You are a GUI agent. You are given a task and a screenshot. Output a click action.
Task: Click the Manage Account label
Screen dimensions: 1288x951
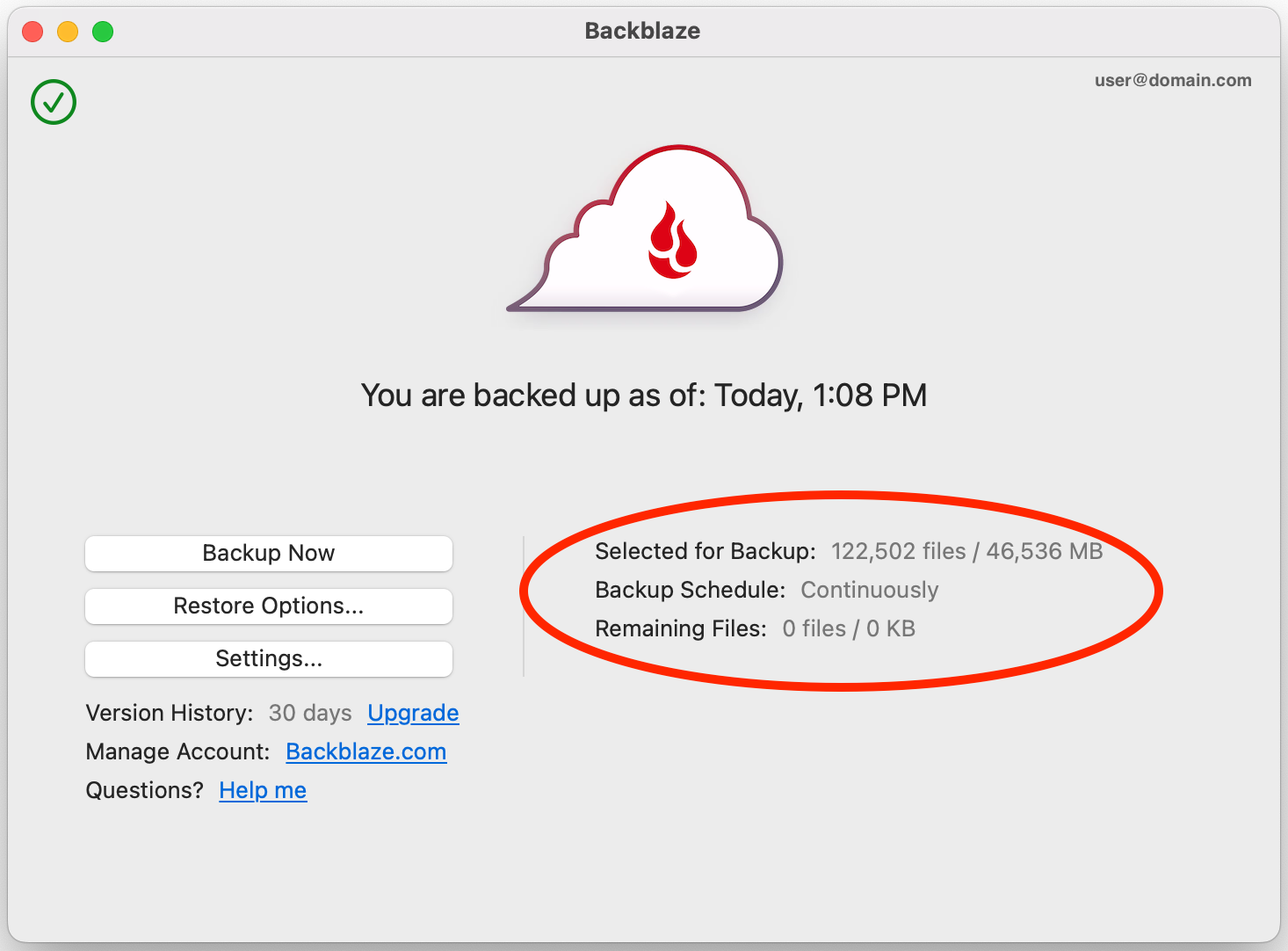coord(177,751)
